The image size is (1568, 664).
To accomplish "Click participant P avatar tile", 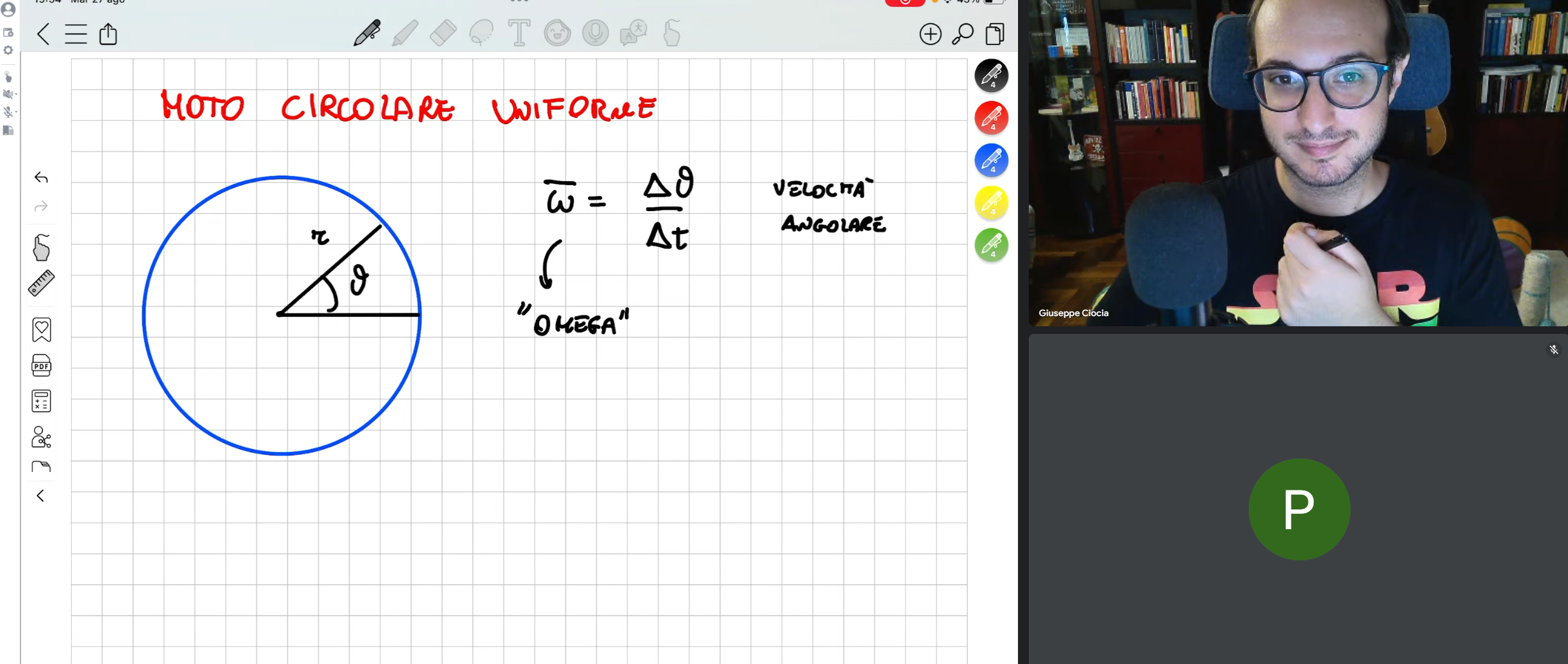I will (1298, 509).
